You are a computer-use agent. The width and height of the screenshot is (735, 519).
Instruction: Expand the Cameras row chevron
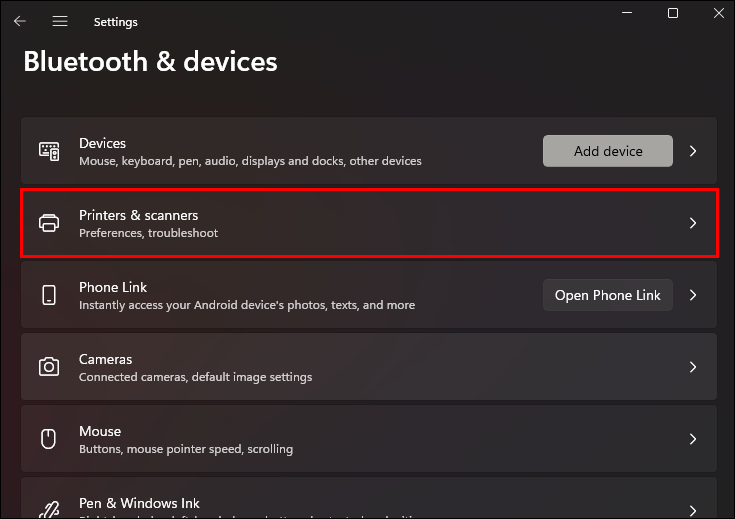[x=693, y=367]
